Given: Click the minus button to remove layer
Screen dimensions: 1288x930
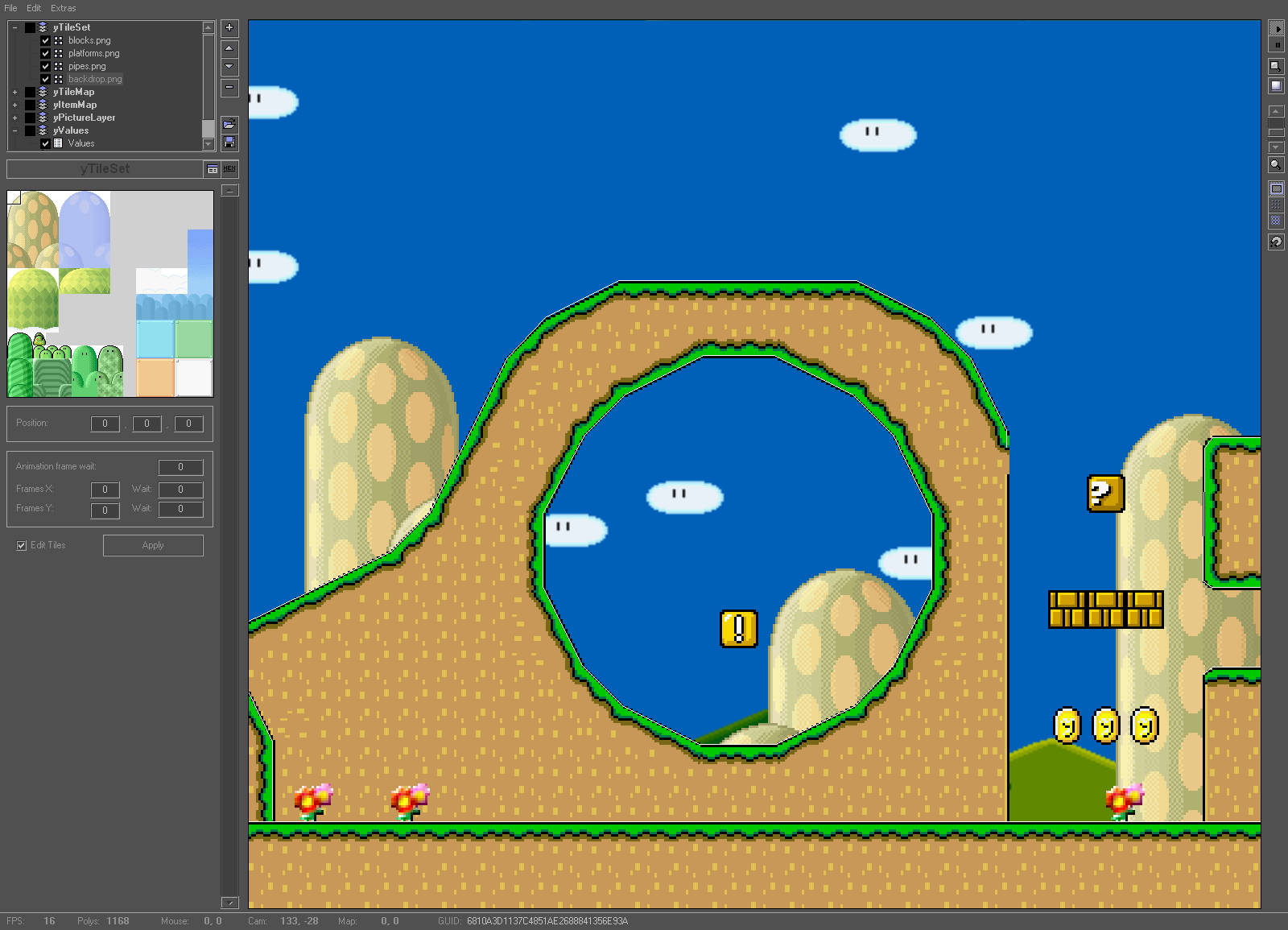Looking at the screenshot, I should pyautogui.click(x=229, y=87).
